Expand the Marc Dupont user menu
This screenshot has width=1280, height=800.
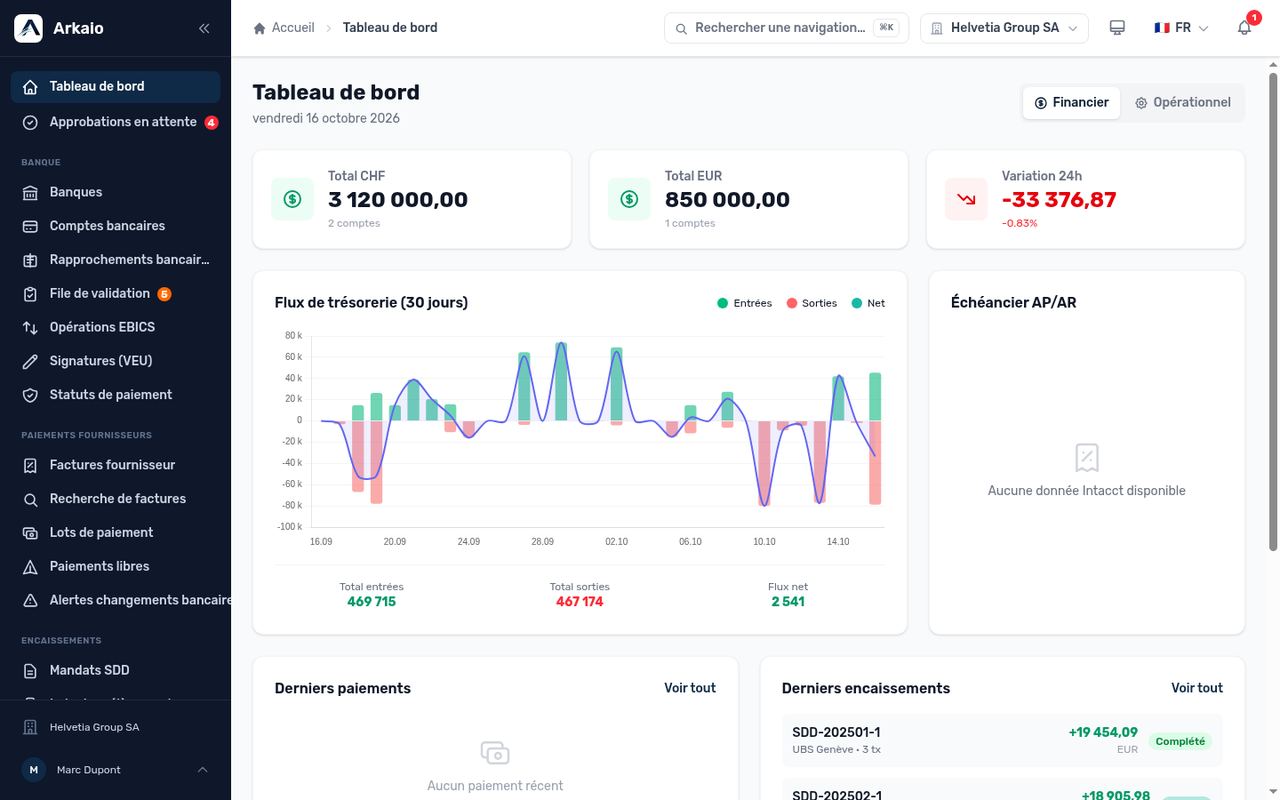pos(115,770)
